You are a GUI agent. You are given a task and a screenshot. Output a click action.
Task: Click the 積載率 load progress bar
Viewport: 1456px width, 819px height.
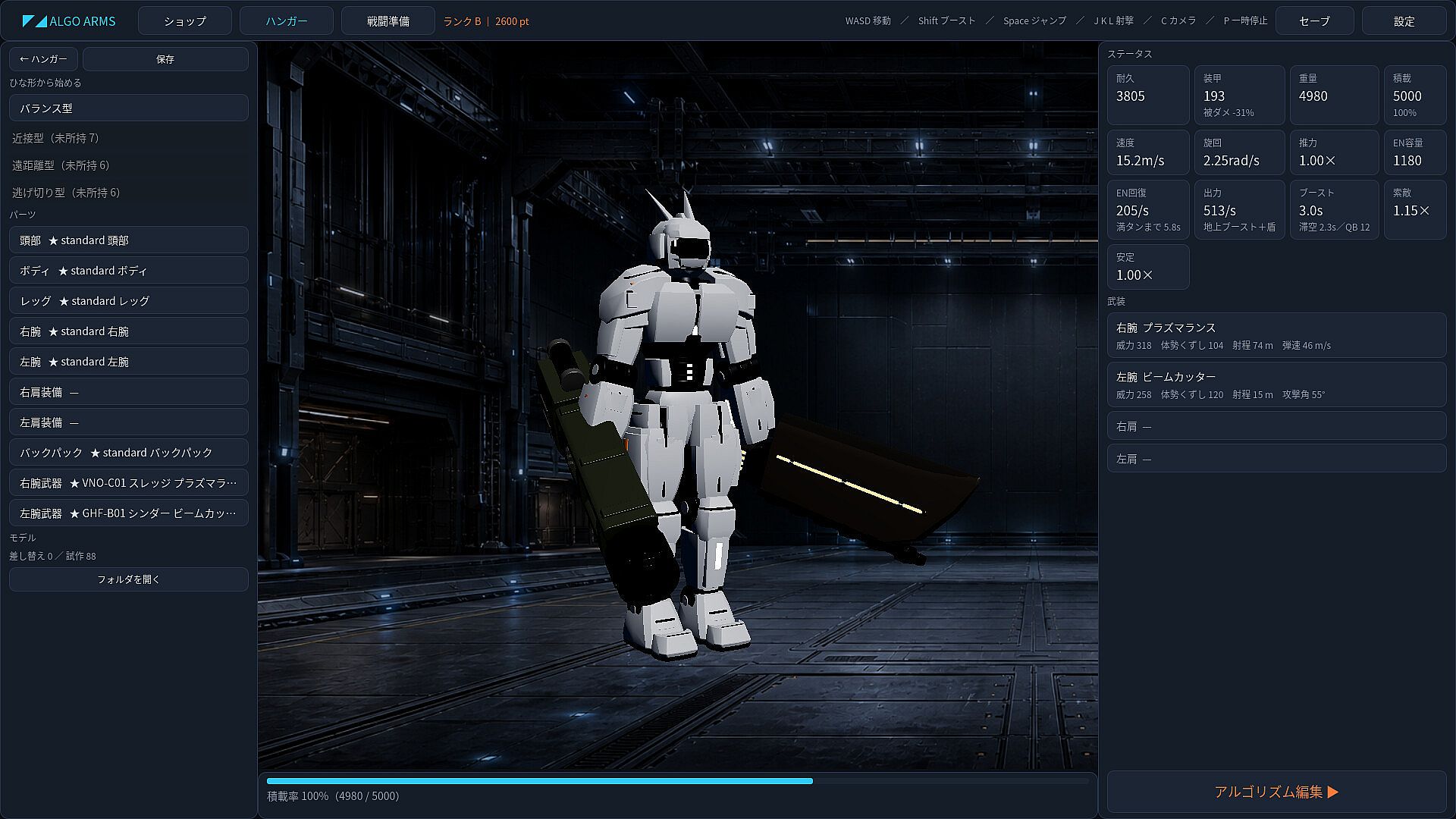click(678, 780)
